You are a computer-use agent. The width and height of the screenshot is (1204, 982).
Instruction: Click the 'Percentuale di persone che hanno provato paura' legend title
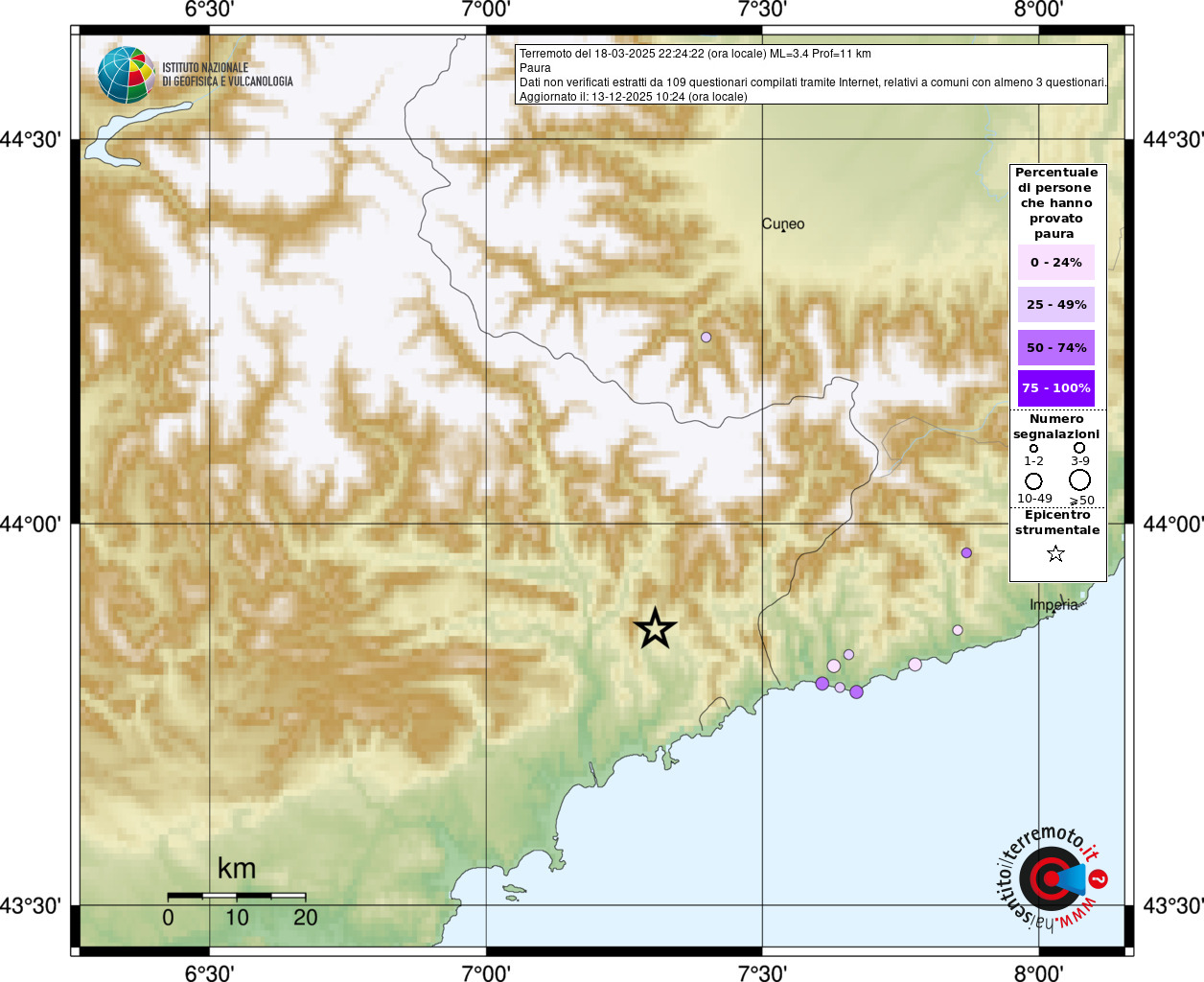(x=1056, y=203)
